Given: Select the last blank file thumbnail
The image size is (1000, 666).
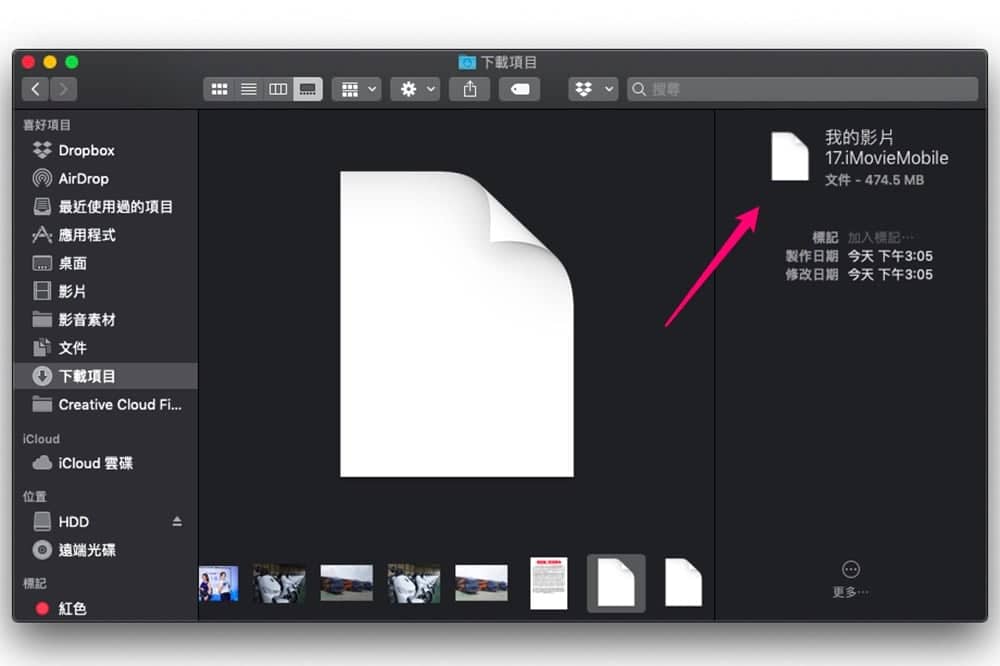Looking at the screenshot, I should coord(683,582).
